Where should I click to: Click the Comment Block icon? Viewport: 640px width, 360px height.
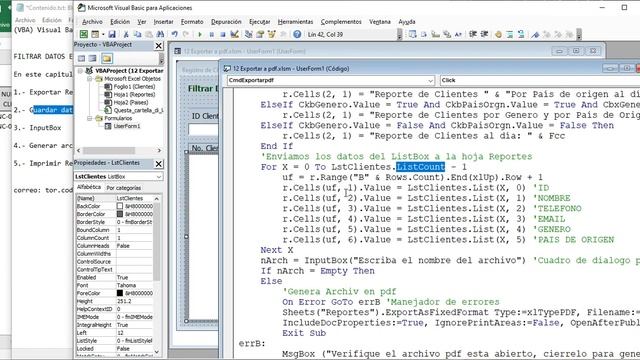coord(510,35)
